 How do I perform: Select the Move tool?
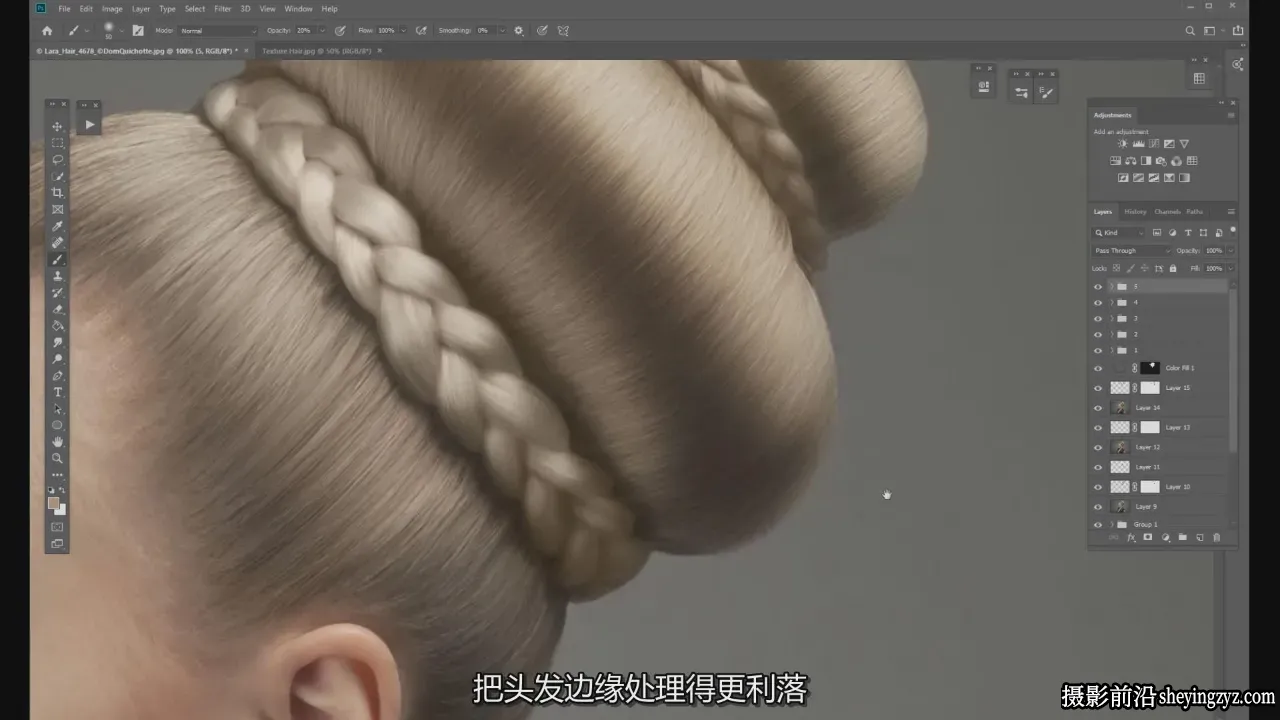(57, 126)
